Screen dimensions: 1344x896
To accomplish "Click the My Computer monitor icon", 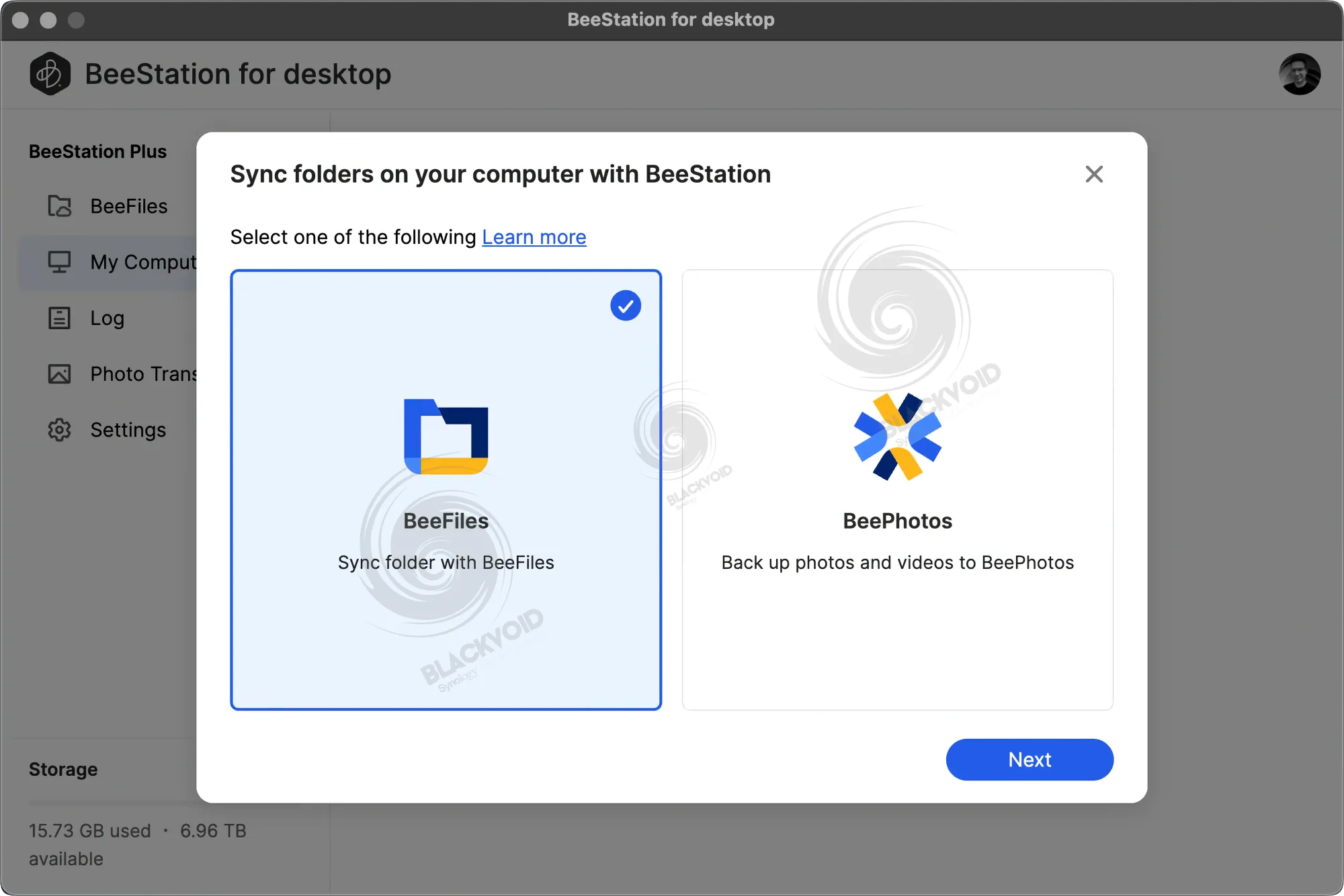I will pos(59,262).
